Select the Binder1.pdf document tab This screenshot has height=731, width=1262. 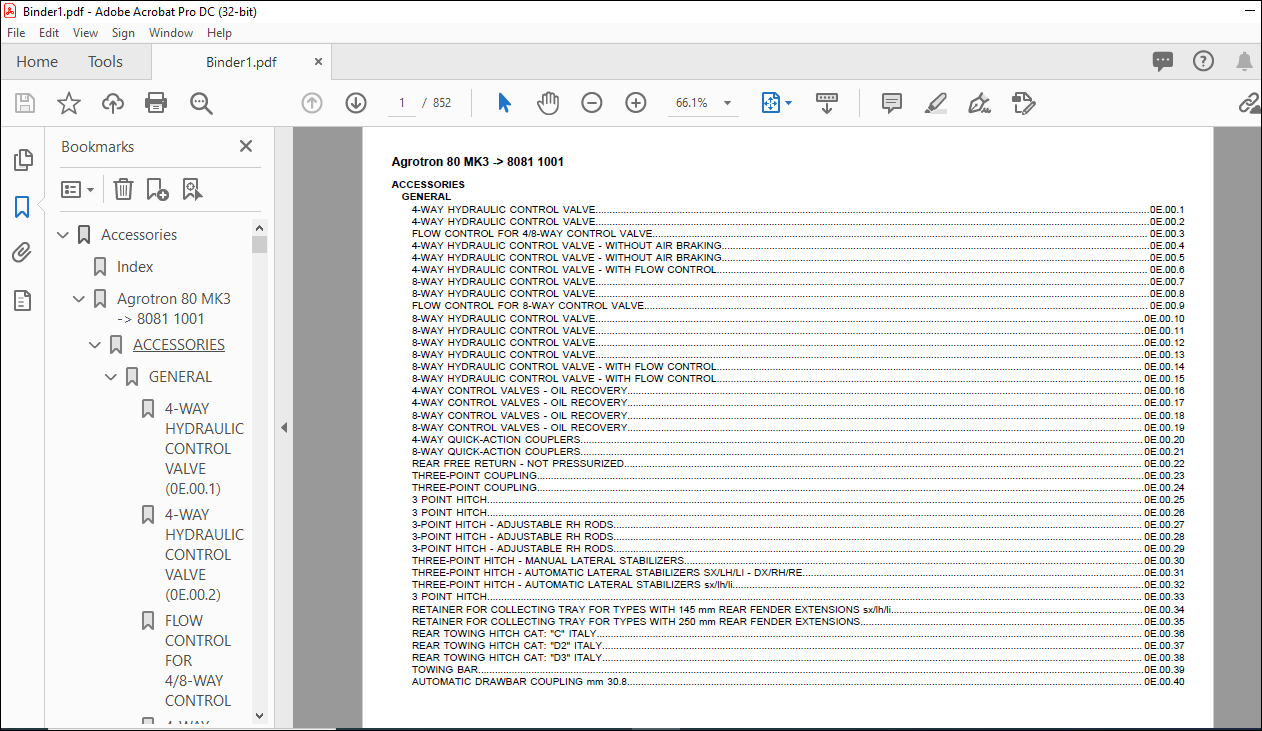pos(241,62)
